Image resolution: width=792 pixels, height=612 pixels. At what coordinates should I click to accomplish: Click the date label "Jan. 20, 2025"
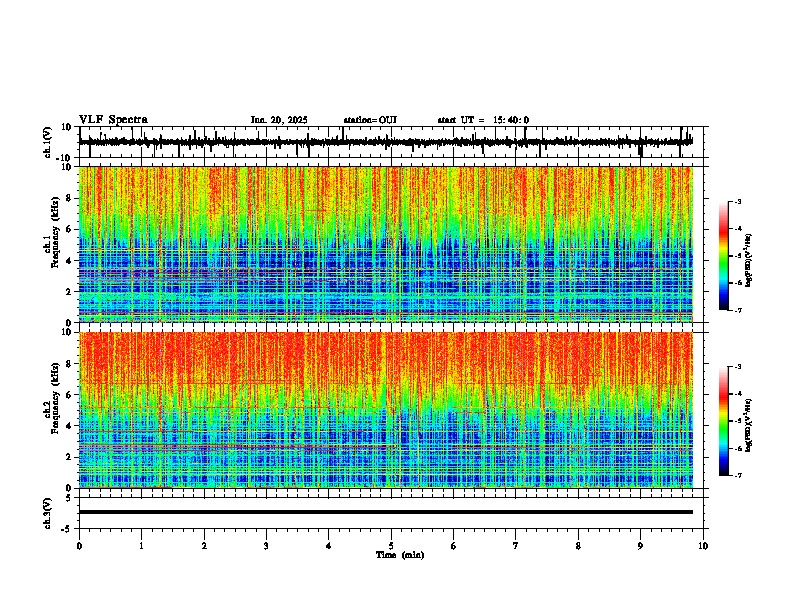[279, 120]
